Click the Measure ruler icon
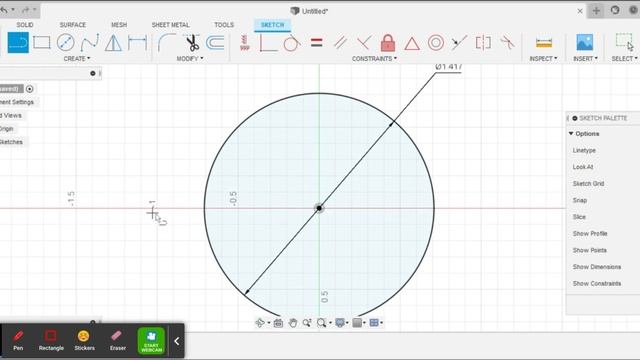Viewport: 640px width, 360px height. point(544,42)
